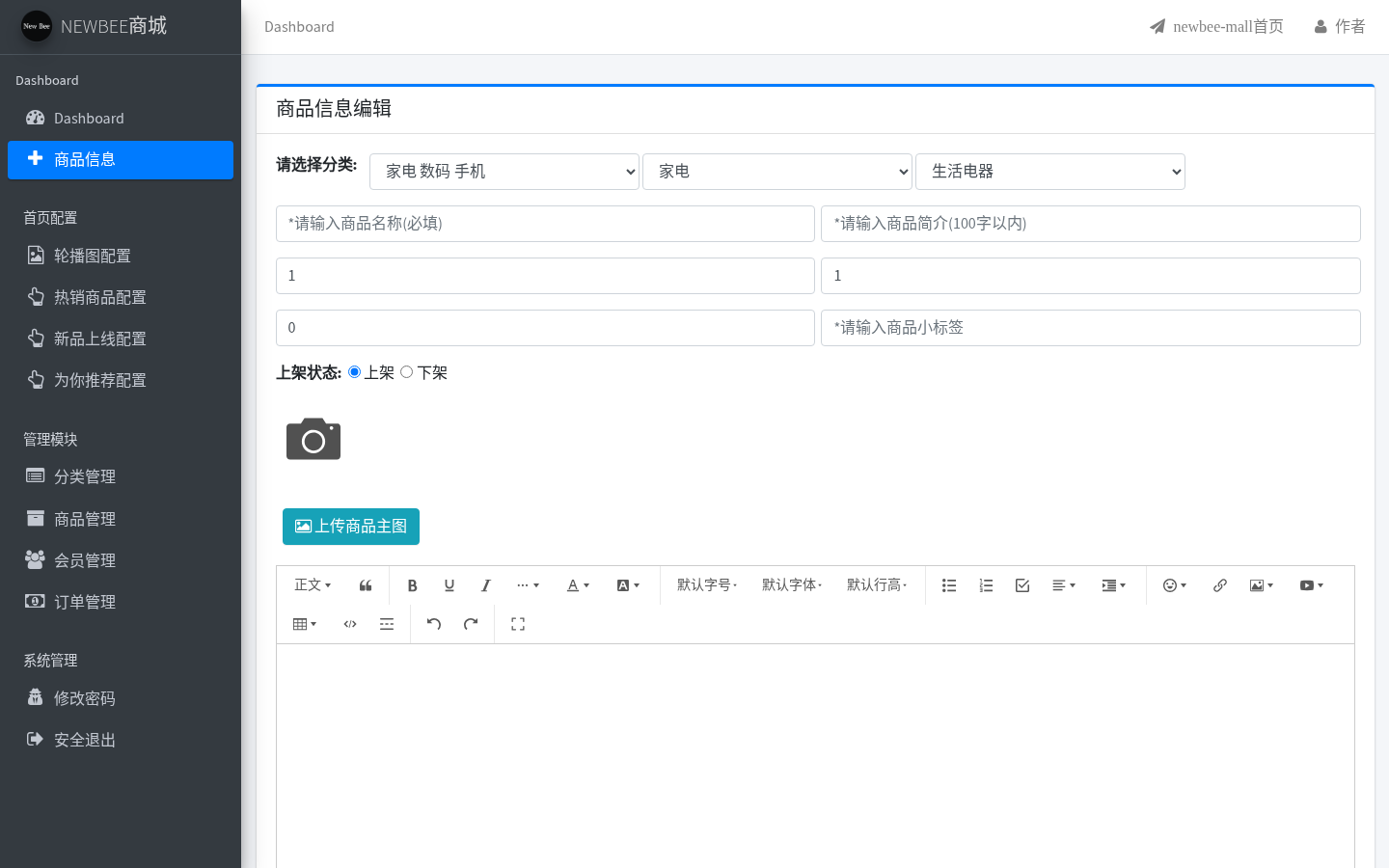Redo the last editor action
1389x868 pixels.
pos(471,624)
